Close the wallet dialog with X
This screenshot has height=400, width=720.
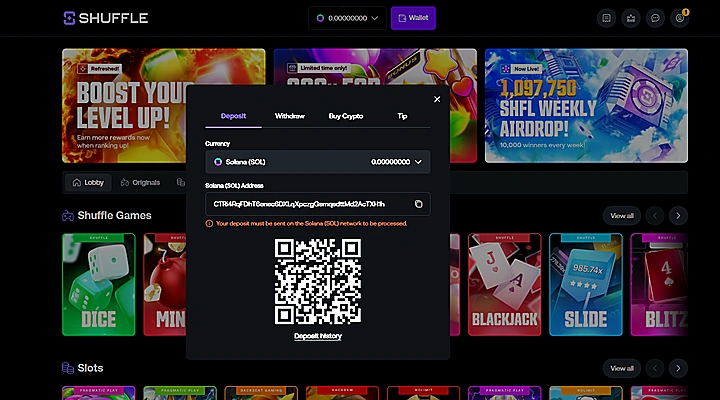[437, 99]
